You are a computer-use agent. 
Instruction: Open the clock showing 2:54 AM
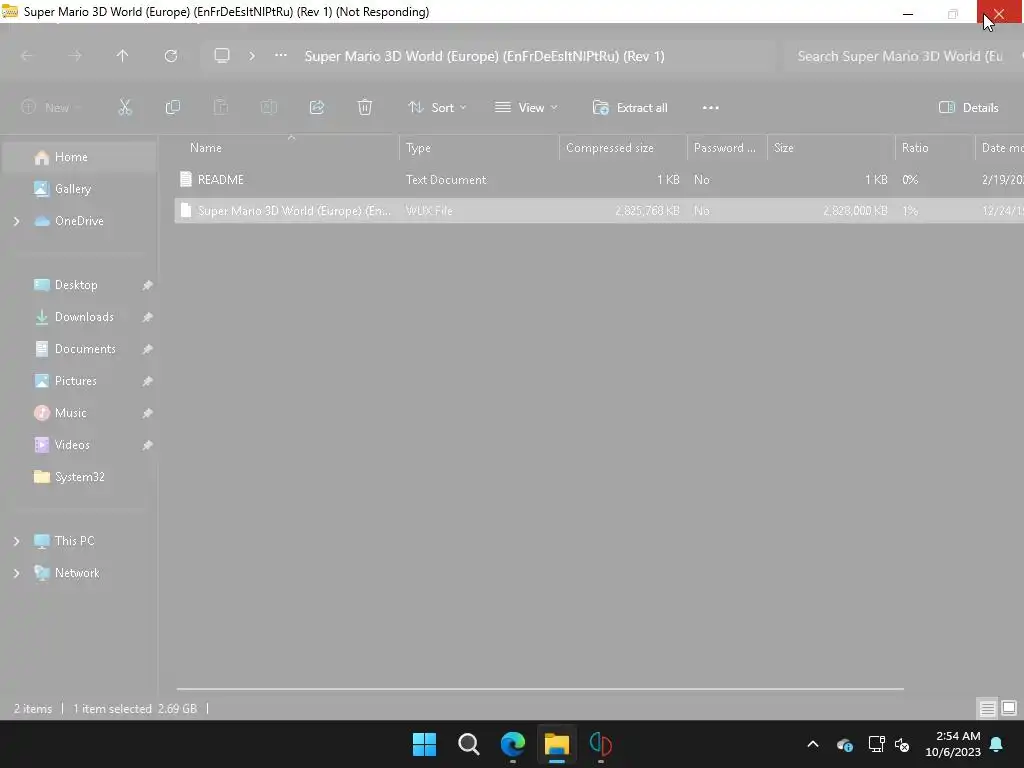coord(953,744)
